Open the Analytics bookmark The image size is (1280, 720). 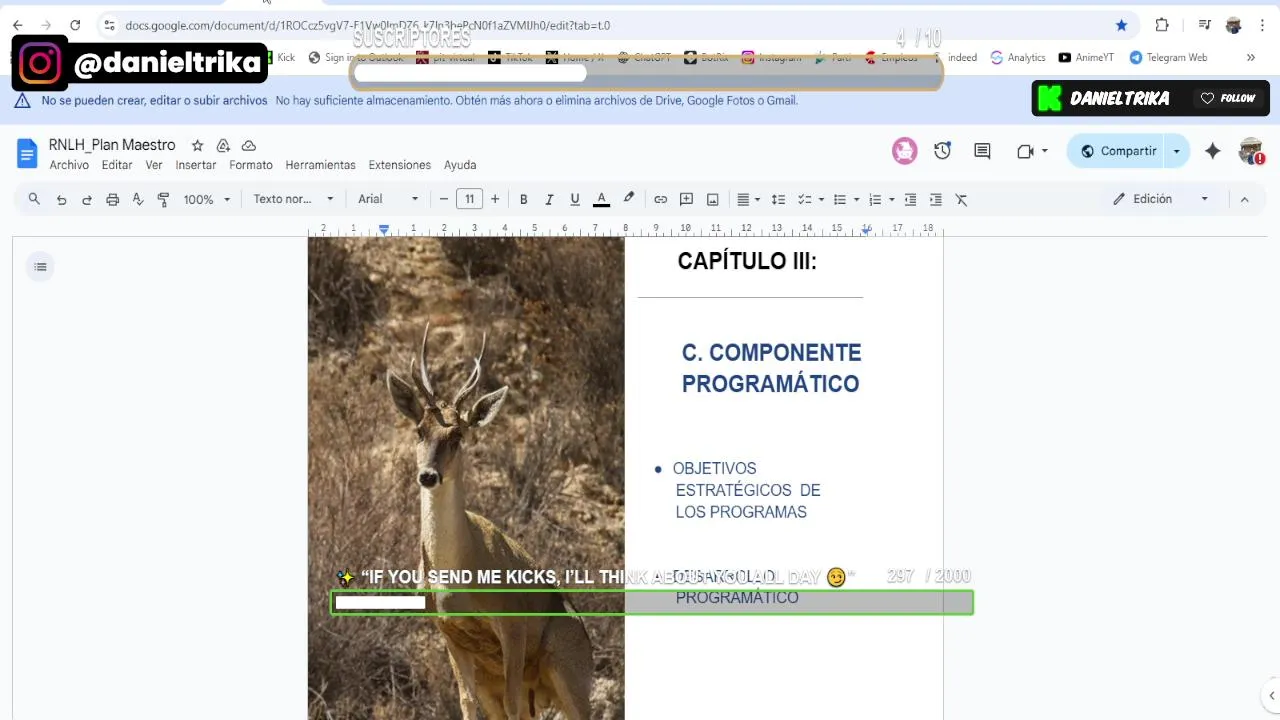click(1018, 57)
